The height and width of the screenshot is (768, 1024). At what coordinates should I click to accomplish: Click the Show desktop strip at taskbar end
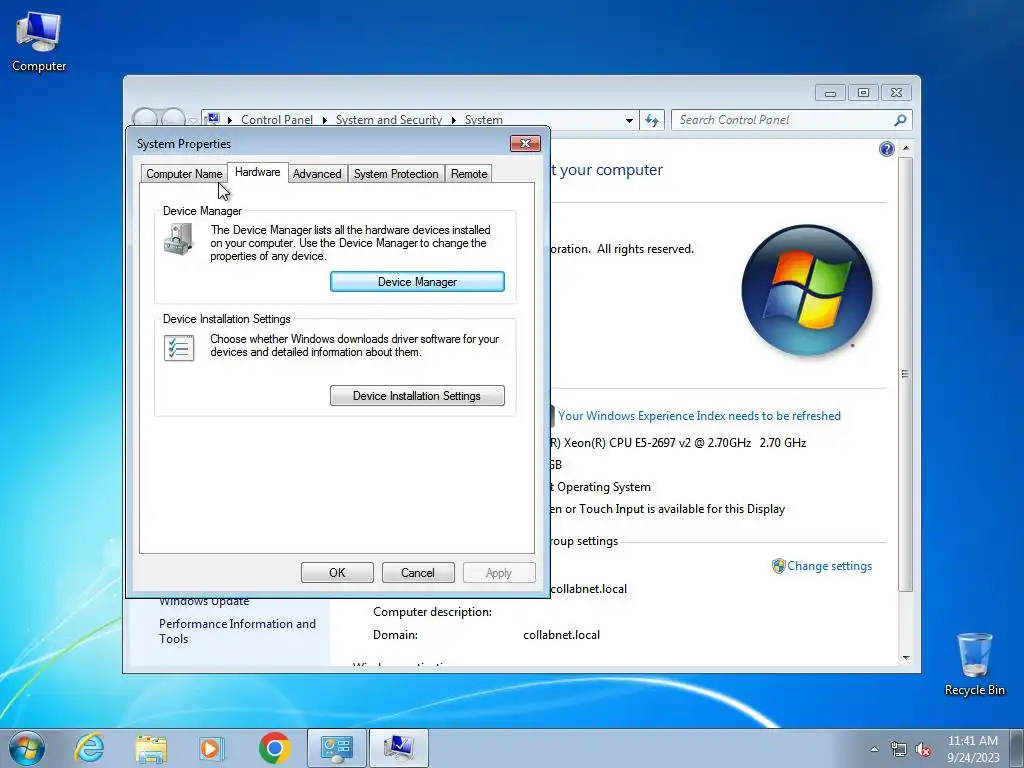click(x=1017, y=749)
